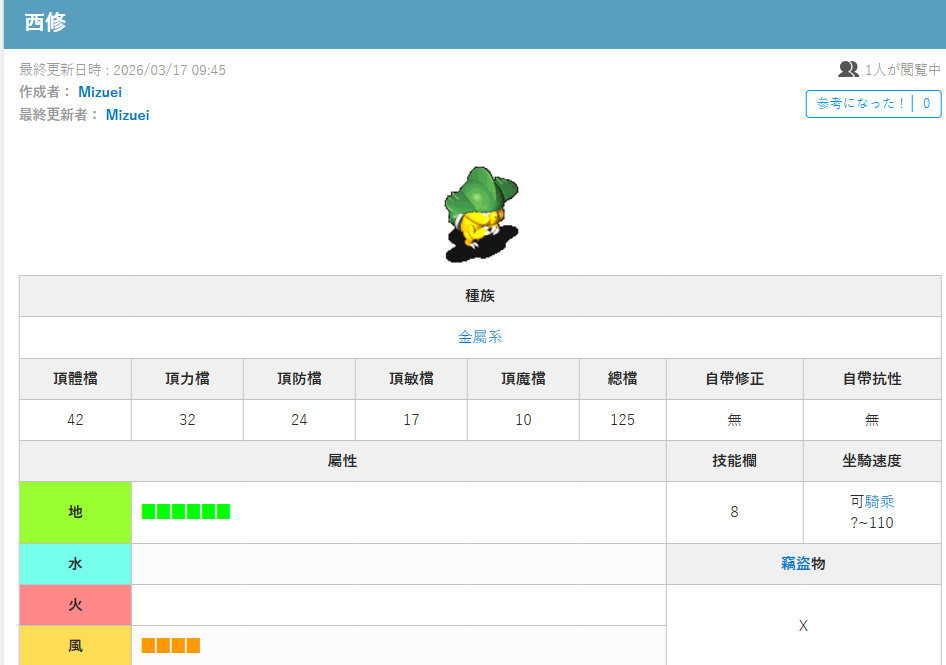Image resolution: width=946 pixels, height=665 pixels.
Task: Click the 頂魔檔 column header
Action: tap(523, 379)
